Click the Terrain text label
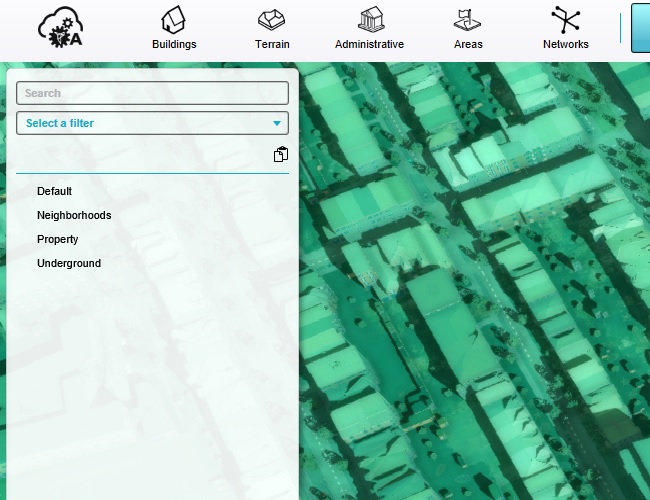Screen dimensions: 650x500 pyautogui.click(x=272, y=44)
